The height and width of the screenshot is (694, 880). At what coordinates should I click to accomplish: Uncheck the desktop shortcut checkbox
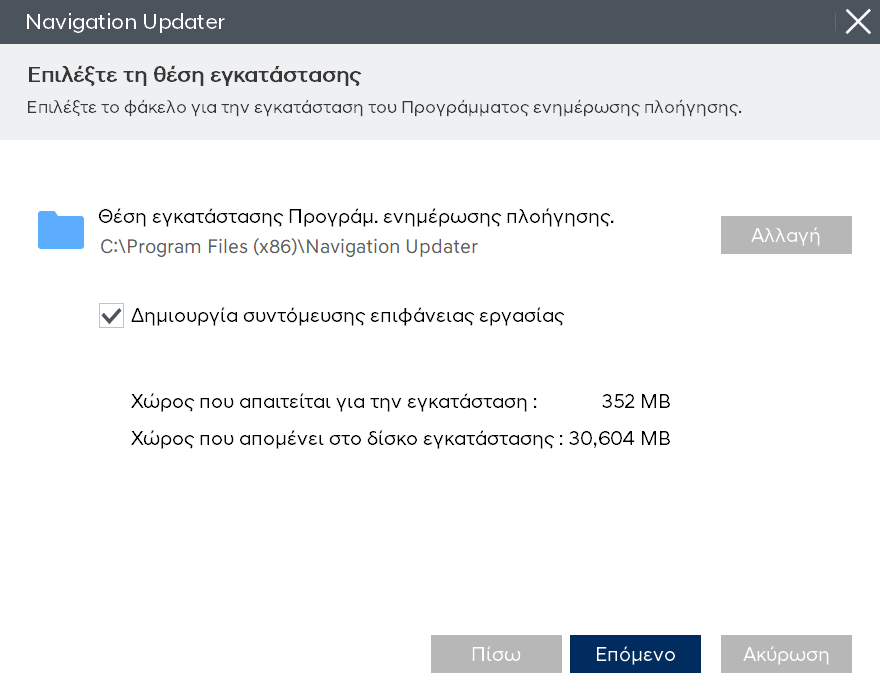111,316
